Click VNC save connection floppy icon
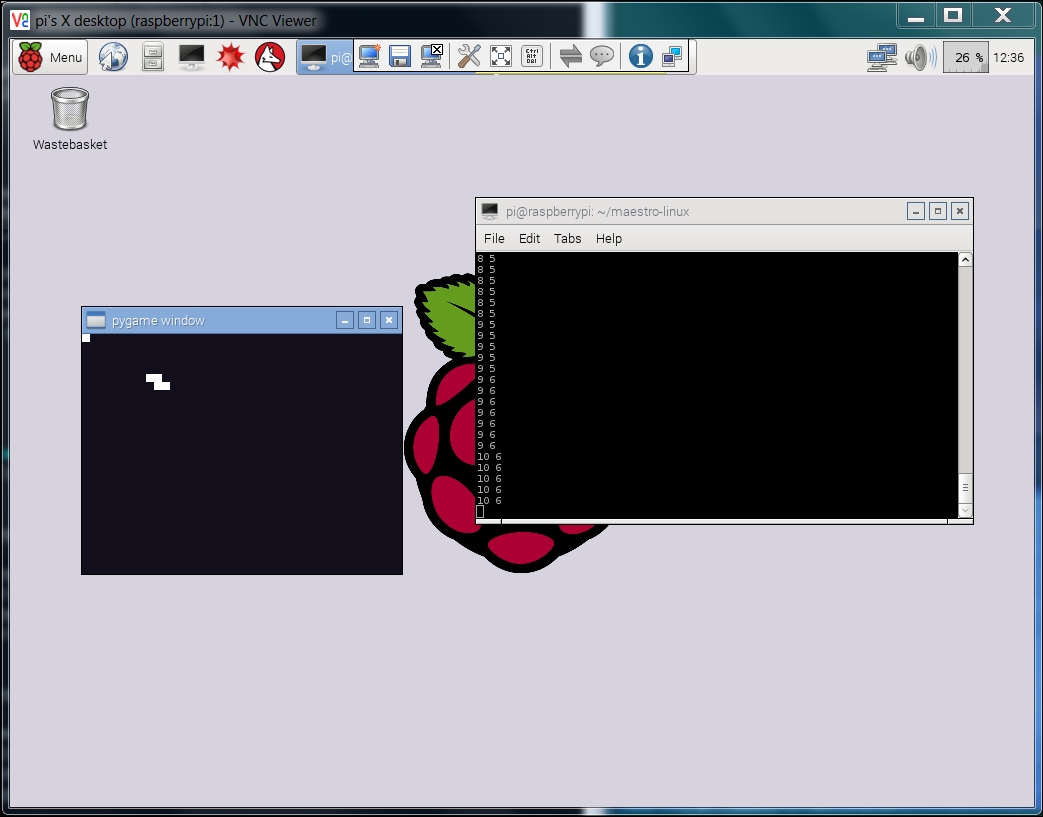 tap(400, 57)
